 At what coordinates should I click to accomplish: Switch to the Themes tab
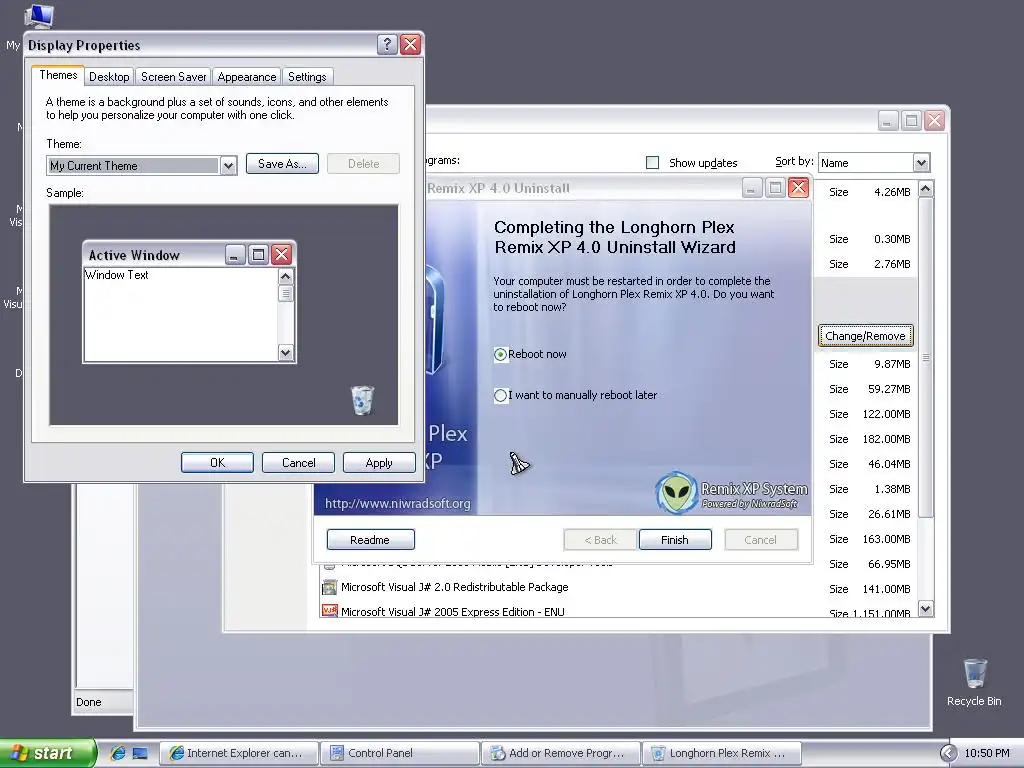pos(58,75)
